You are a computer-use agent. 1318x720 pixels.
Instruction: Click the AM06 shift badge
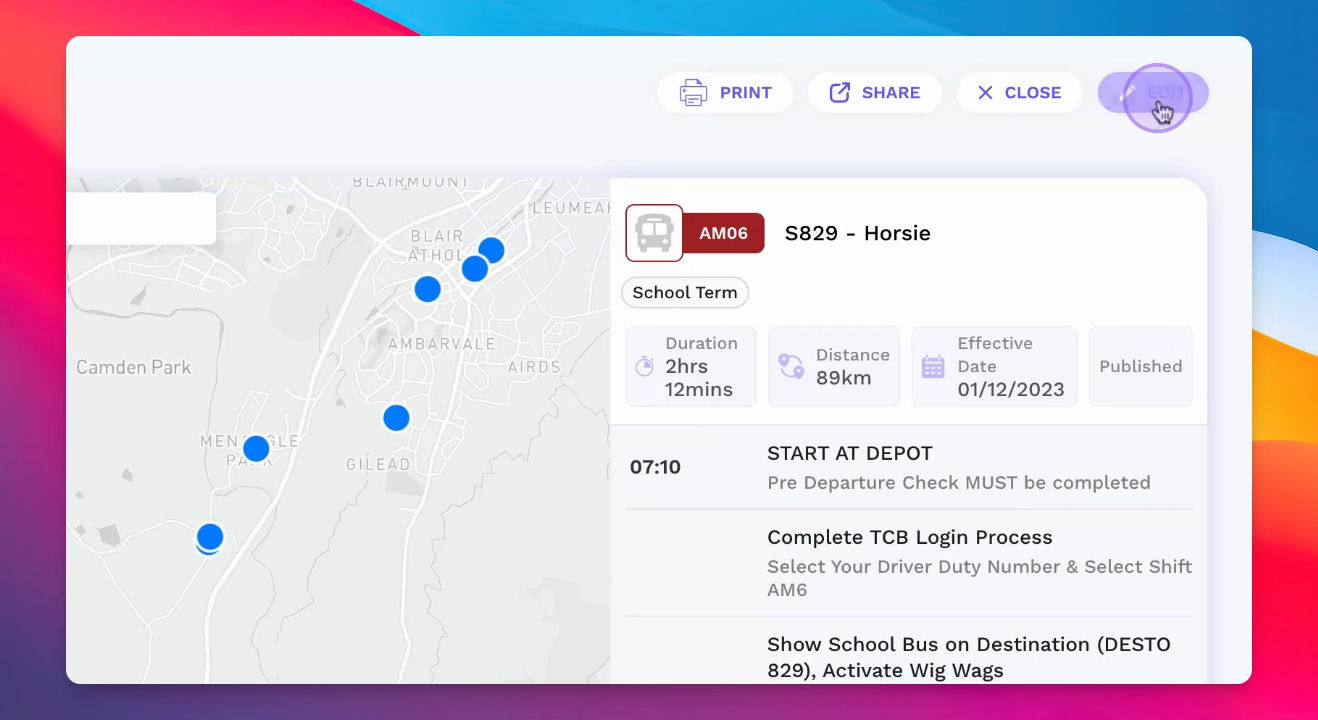[724, 233]
